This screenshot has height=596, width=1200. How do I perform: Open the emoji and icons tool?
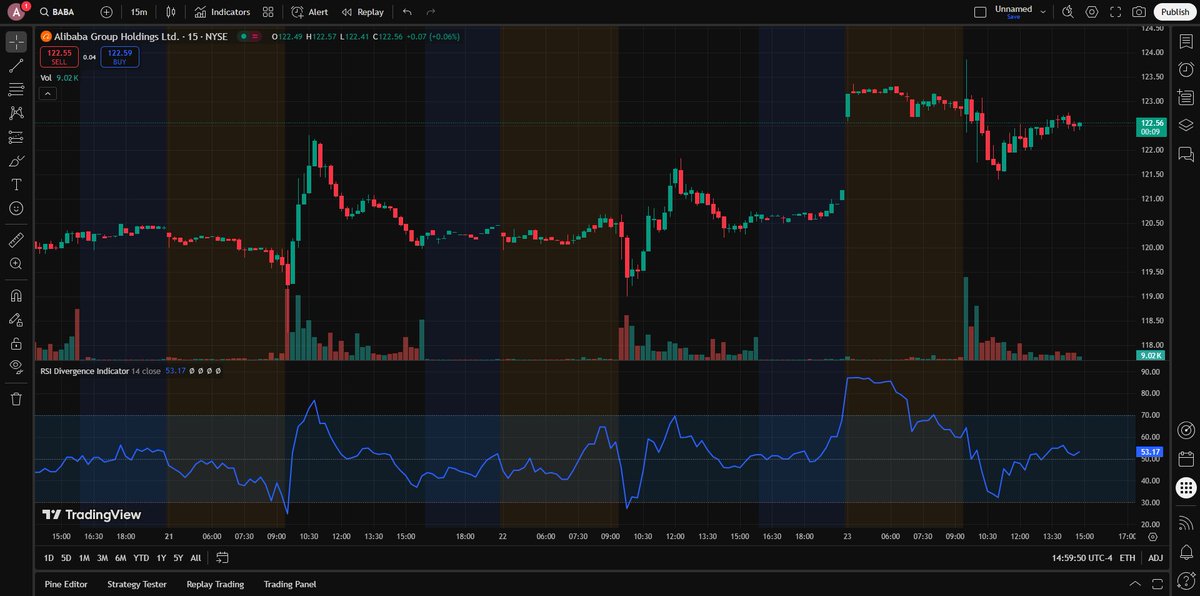tap(16, 208)
